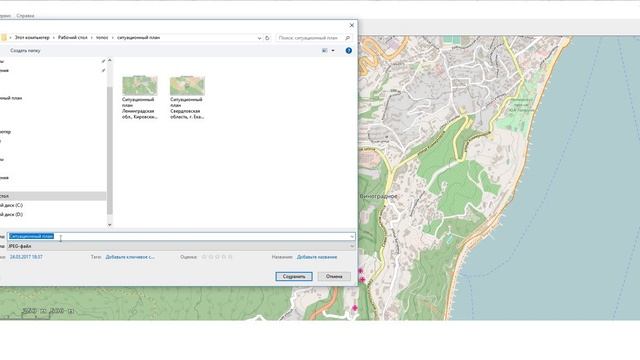Go to the топос folder in the breadcrumb
This screenshot has width=640, height=360.
coord(102,38)
